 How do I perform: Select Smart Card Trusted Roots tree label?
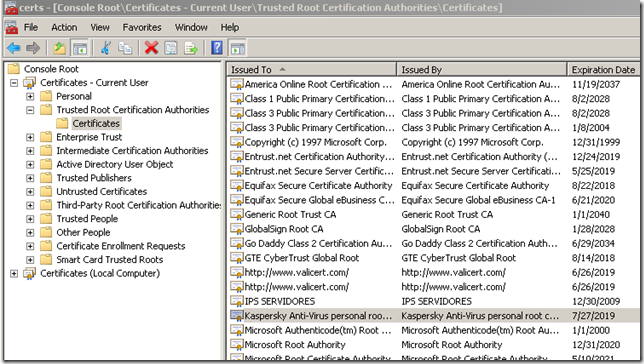pos(110,260)
